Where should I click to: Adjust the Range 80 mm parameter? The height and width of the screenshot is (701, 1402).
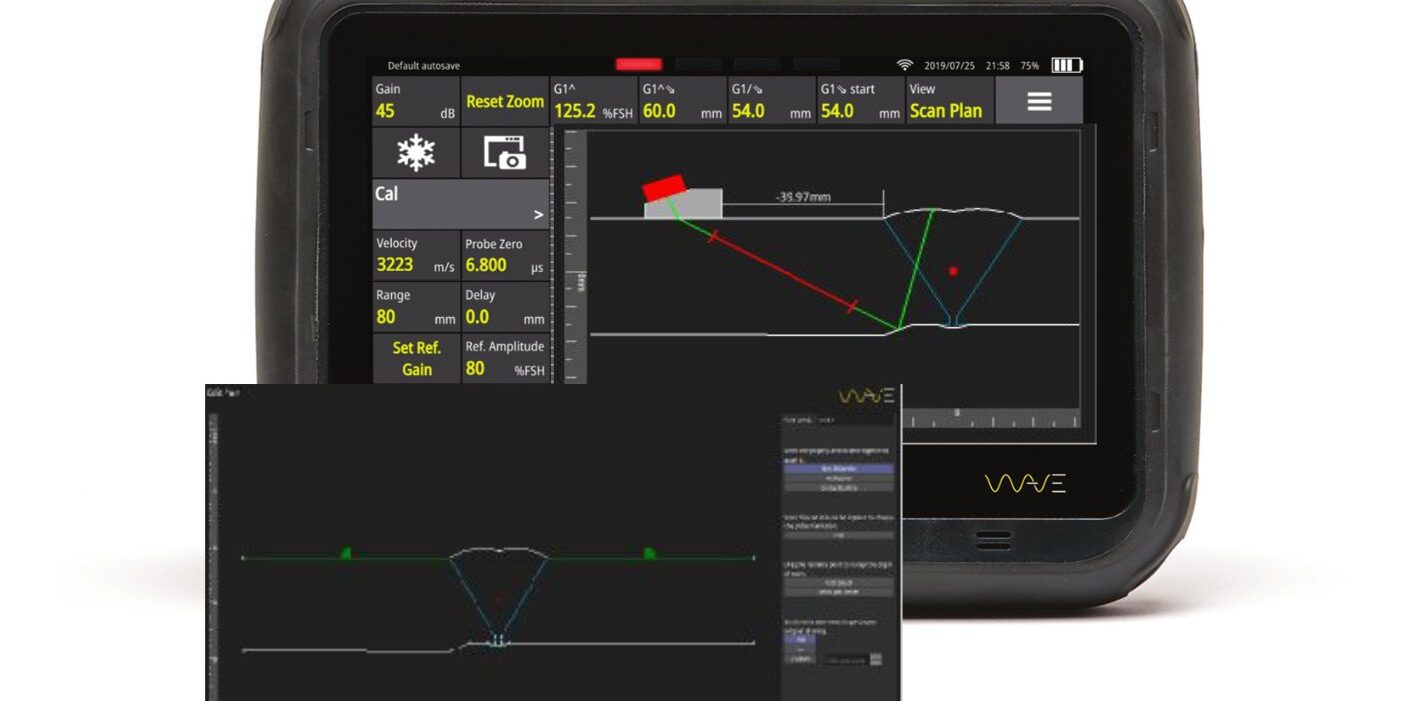click(415, 307)
